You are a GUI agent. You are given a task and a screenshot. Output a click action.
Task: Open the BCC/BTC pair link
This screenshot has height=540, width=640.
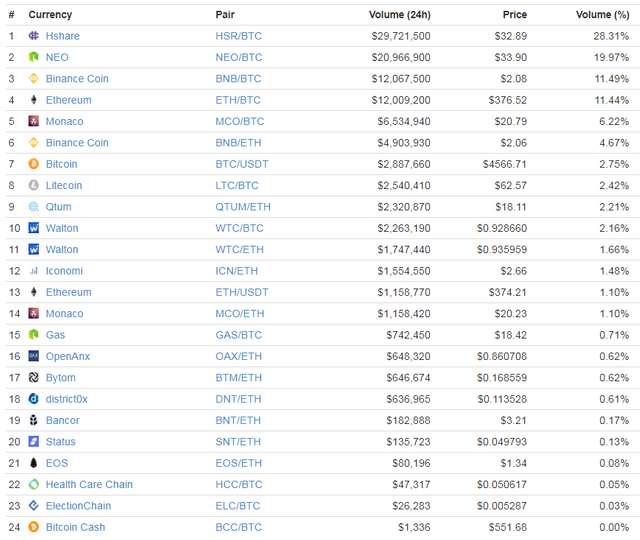tap(238, 527)
